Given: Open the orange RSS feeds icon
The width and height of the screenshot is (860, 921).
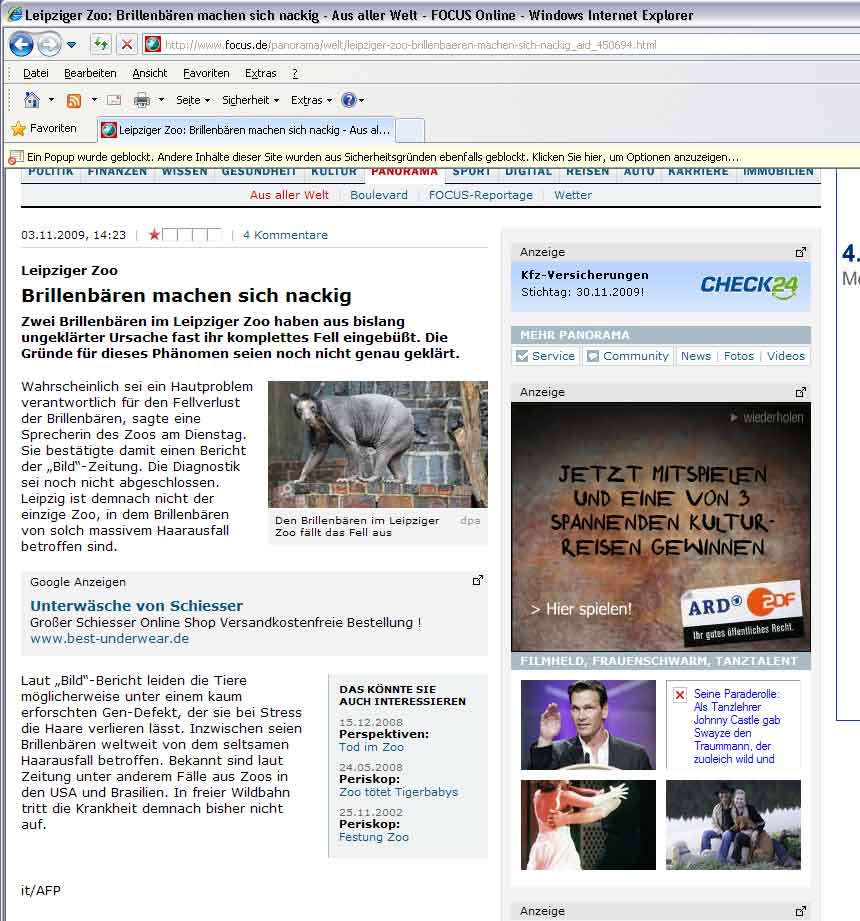Looking at the screenshot, I should click(74, 100).
